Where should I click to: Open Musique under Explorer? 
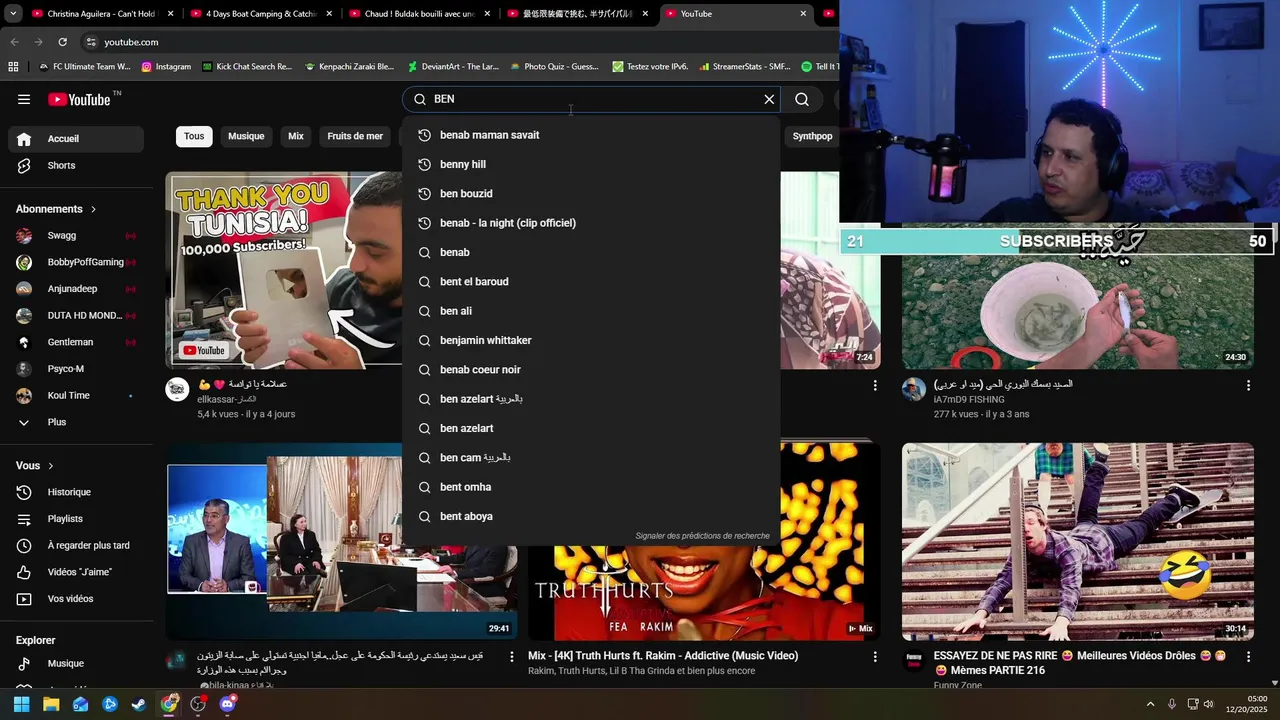(x=76, y=663)
